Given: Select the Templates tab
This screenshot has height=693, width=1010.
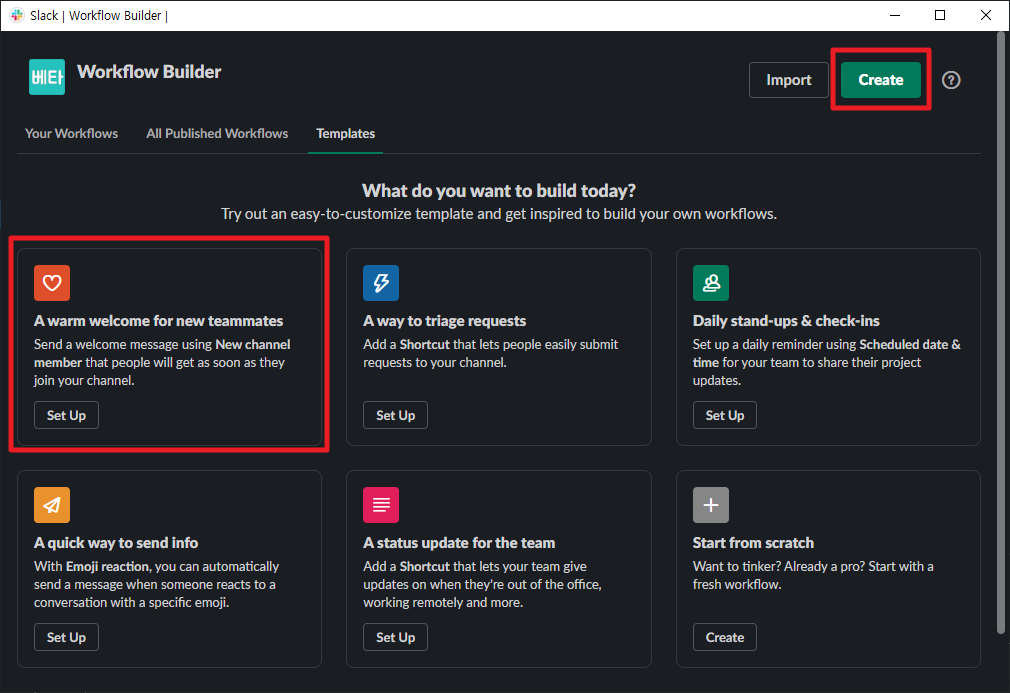Looking at the screenshot, I should (345, 133).
